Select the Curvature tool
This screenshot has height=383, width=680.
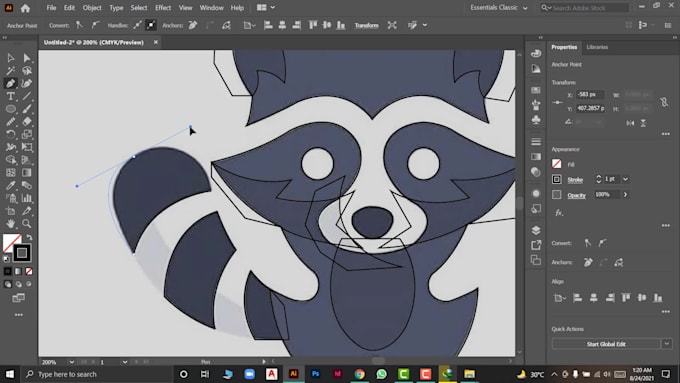[27, 83]
